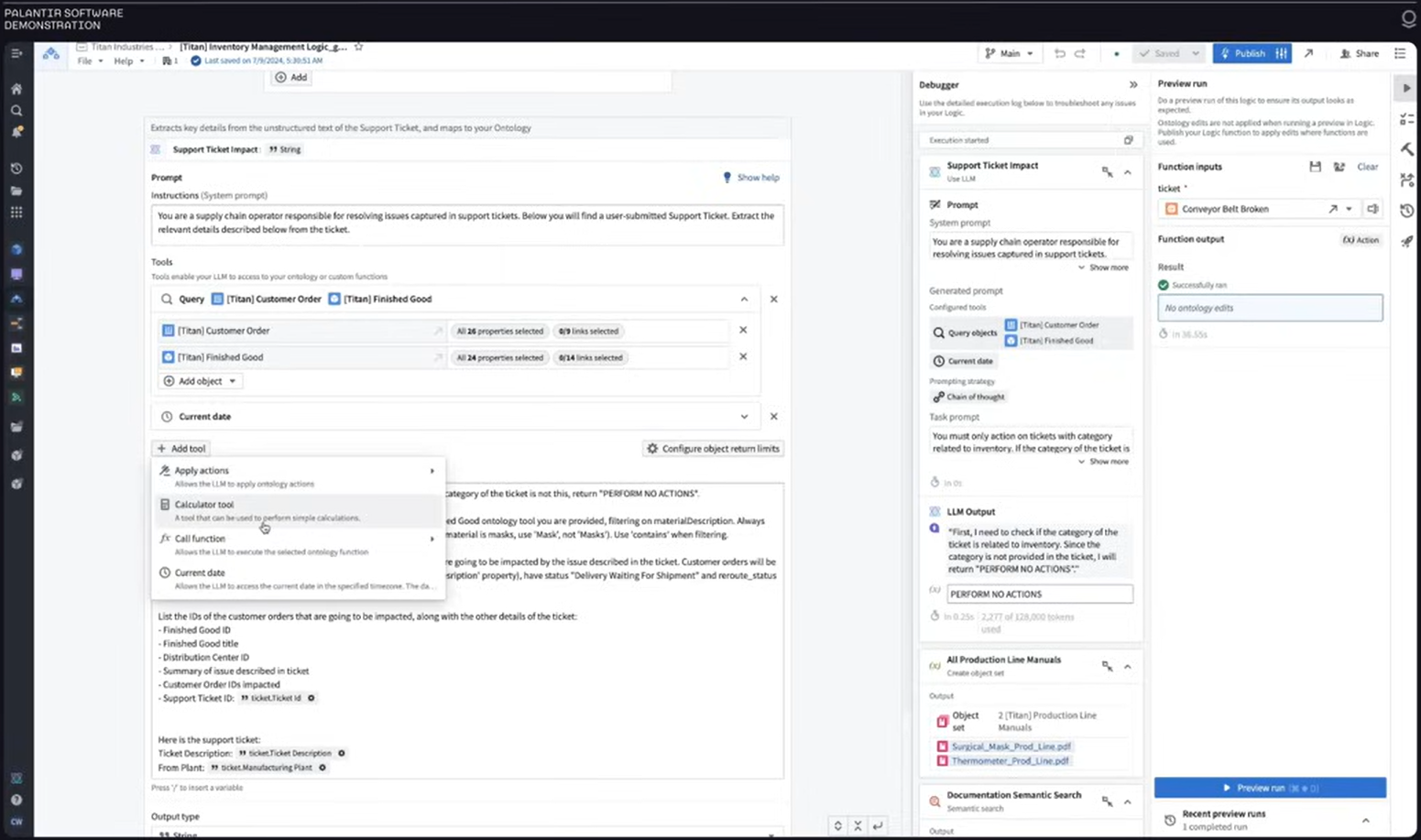
Task: Locate the All Production Line Manuals block
Action: 1108,666
